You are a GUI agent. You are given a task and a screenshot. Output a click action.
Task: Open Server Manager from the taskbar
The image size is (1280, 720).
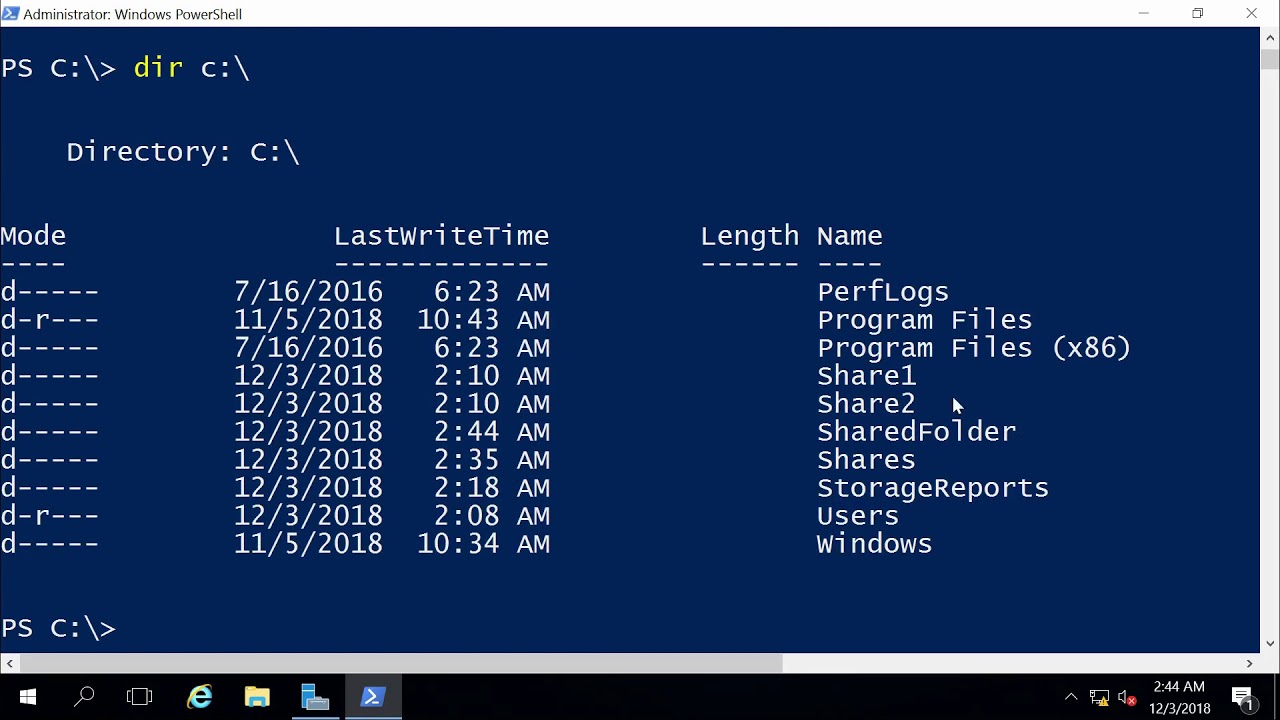[315, 697]
